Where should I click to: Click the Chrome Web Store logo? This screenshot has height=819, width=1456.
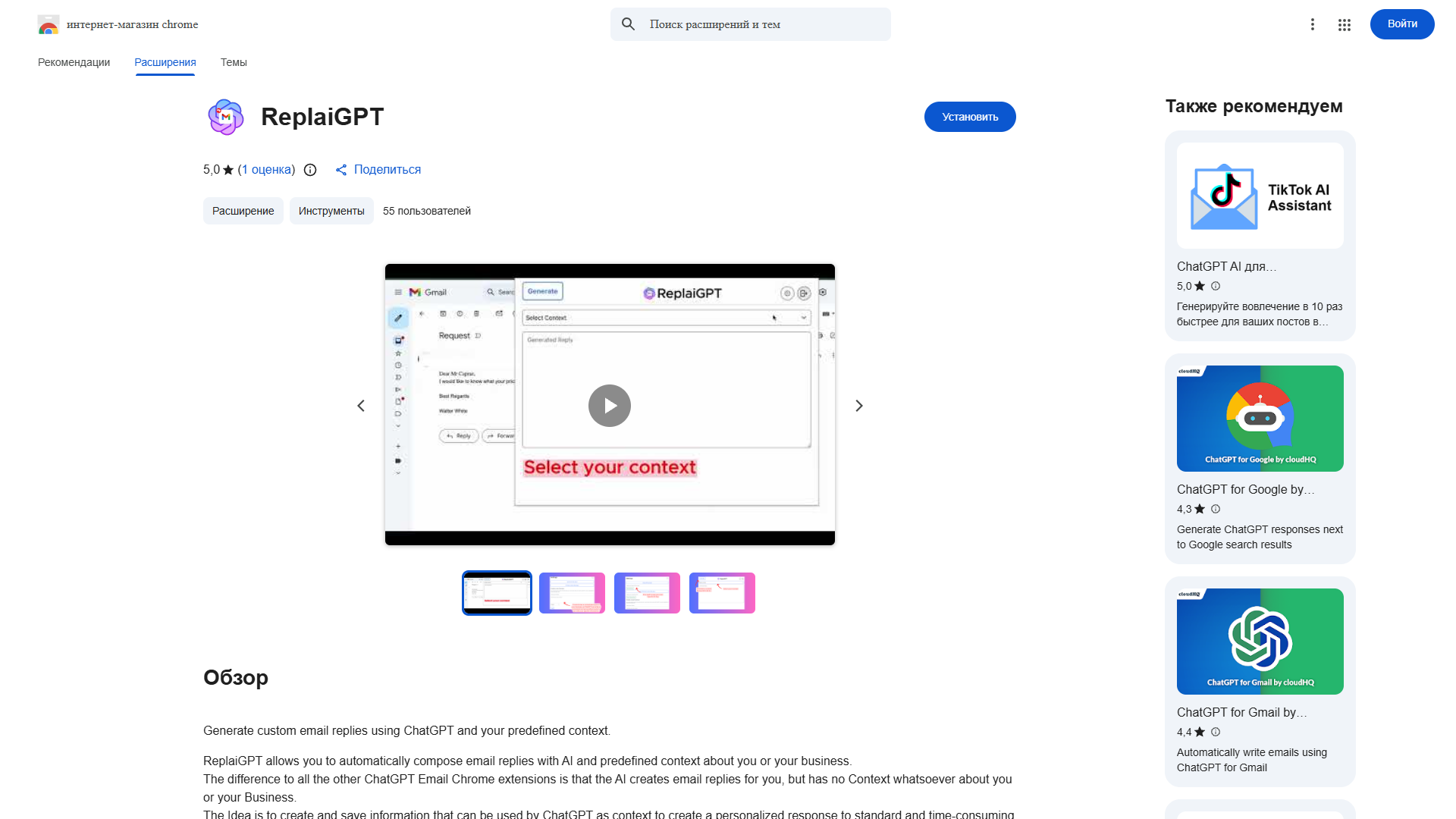coord(49,25)
